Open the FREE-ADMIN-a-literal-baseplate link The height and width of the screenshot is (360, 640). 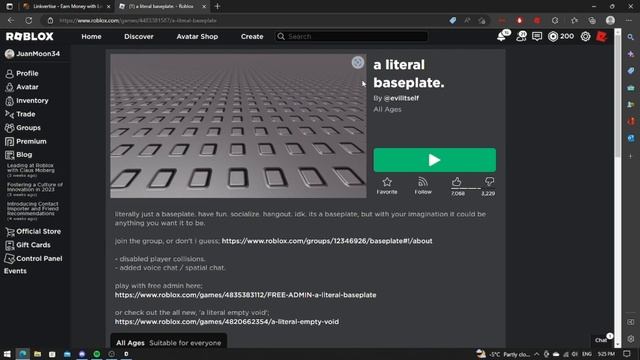(x=245, y=295)
